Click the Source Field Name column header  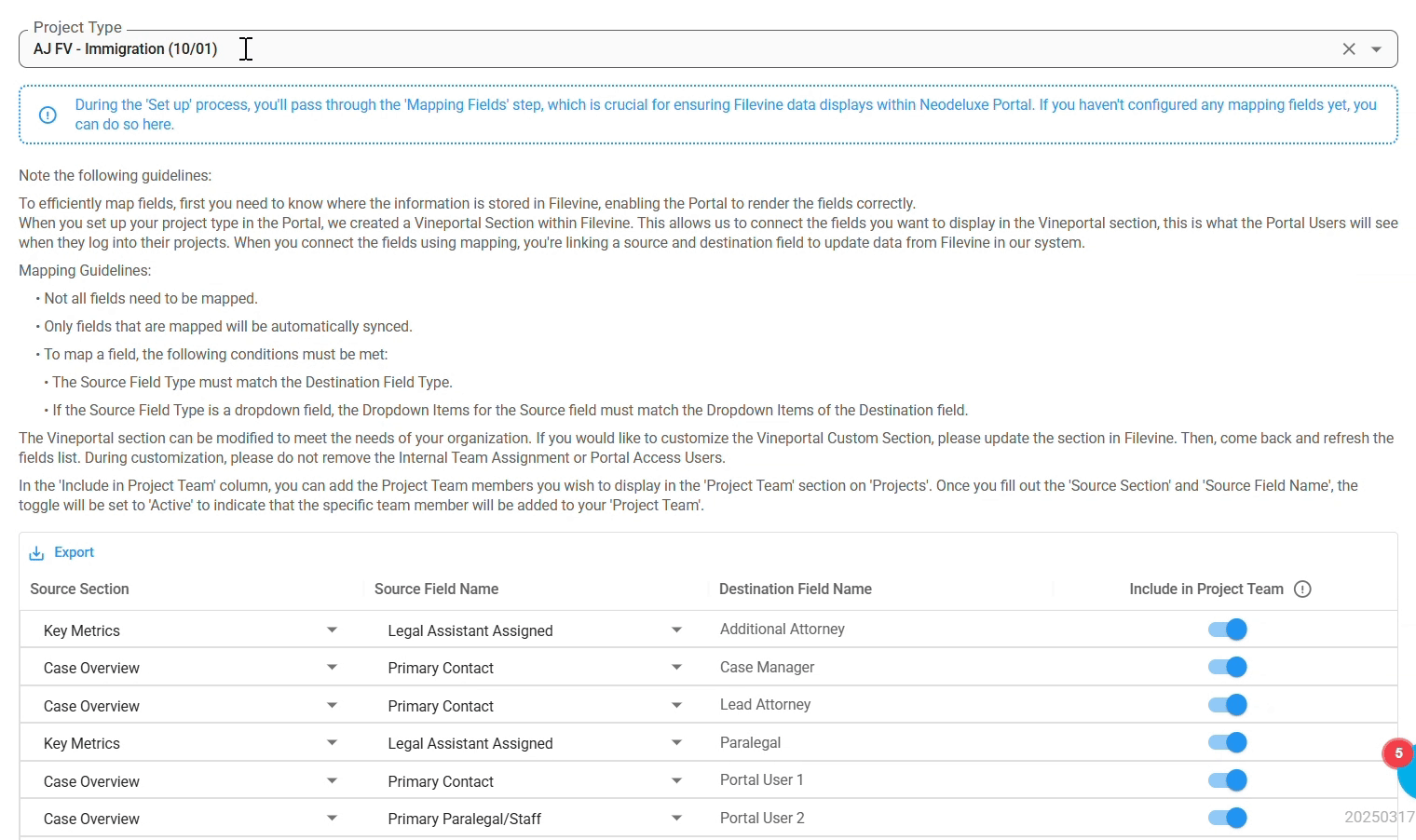436,589
